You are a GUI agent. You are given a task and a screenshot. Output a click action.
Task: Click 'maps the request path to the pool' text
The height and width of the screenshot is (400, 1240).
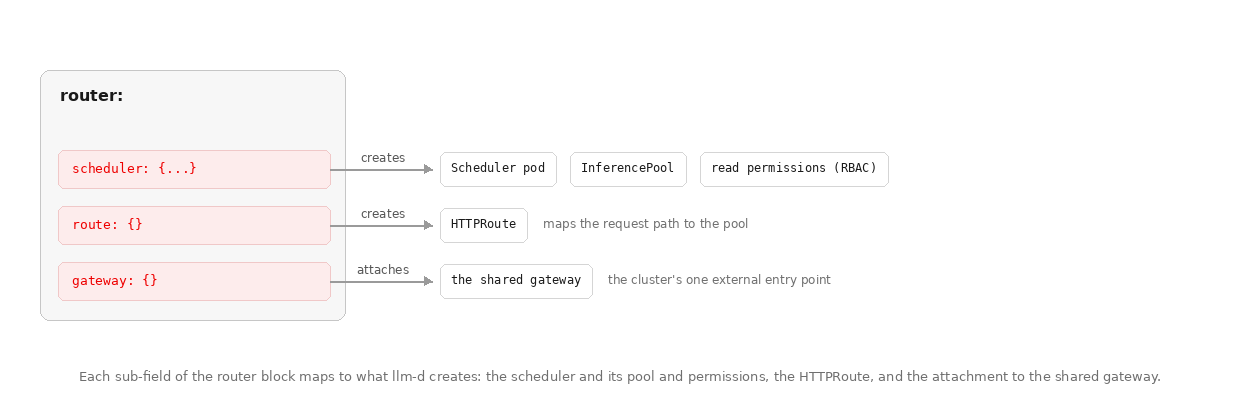(645, 224)
